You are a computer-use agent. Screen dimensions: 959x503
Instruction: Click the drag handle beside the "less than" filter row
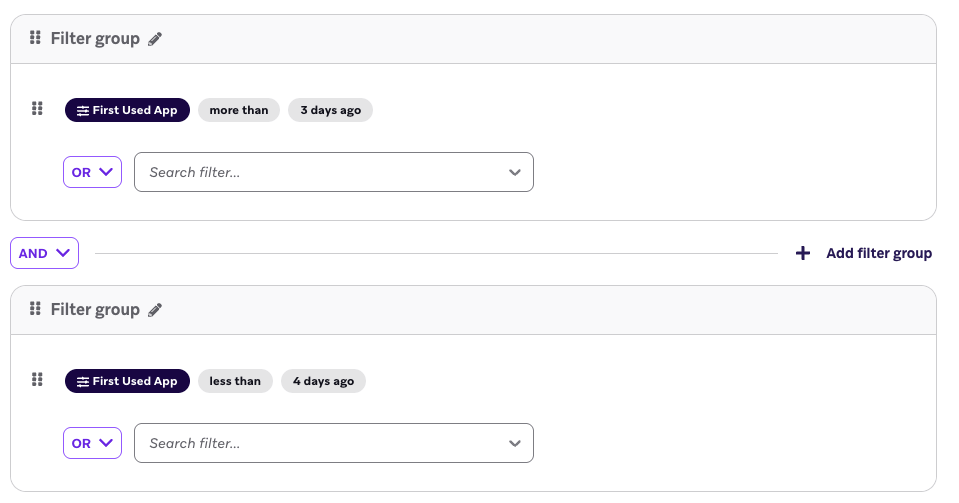[37, 380]
